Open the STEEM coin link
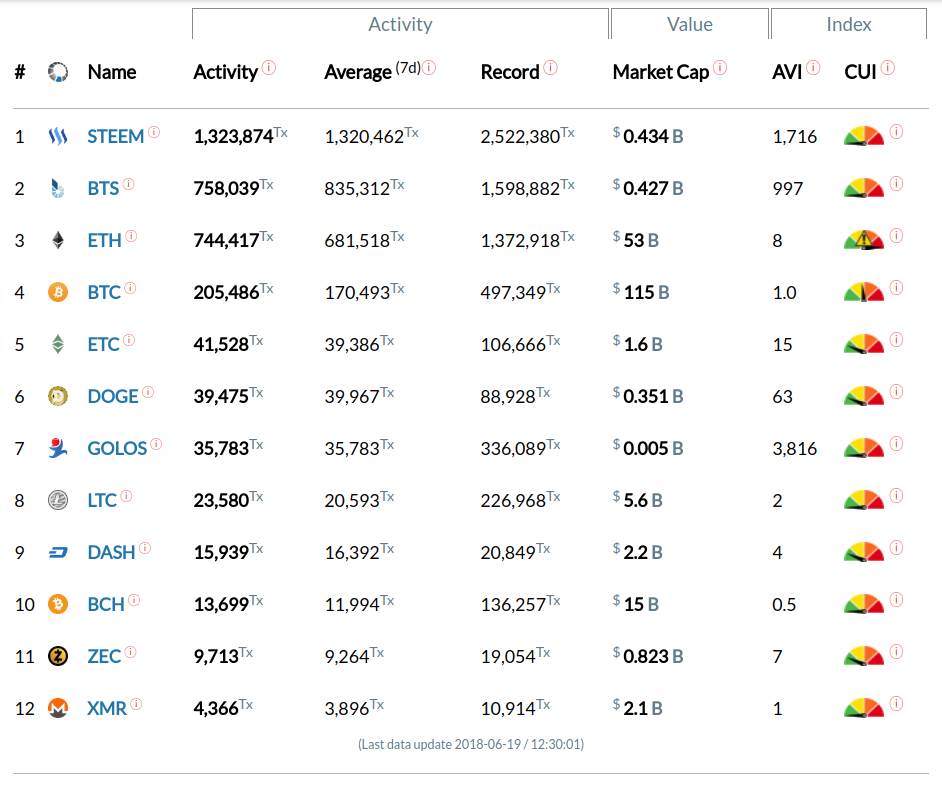 tap(115, 137)
